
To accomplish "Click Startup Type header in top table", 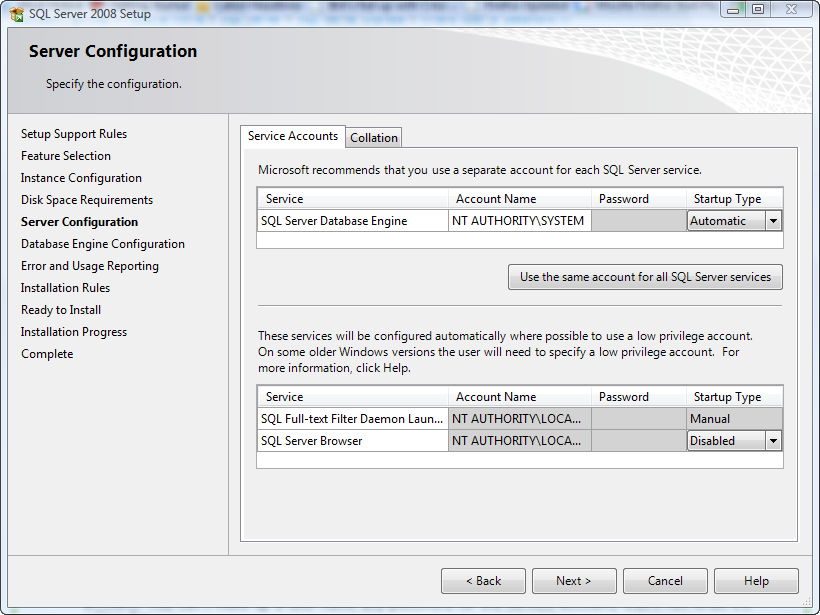I will [x=734, y=199].
